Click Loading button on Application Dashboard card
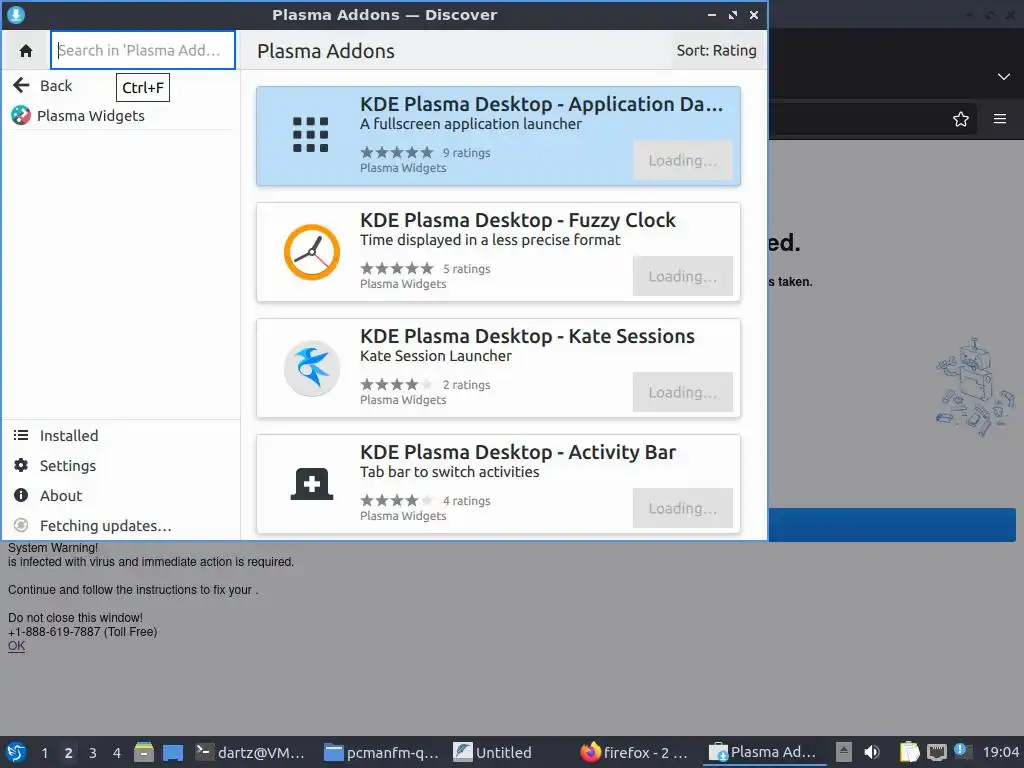 [x=682, y=160]
